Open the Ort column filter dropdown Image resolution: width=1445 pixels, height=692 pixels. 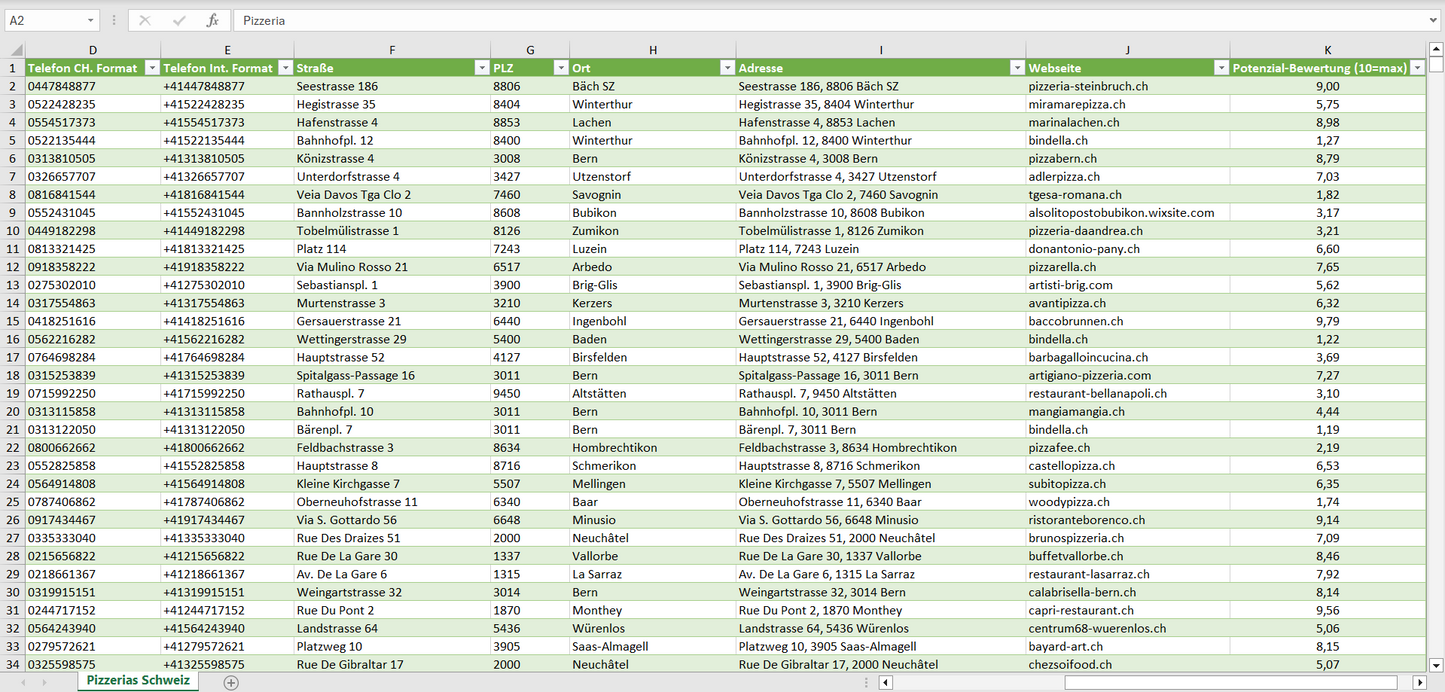727,68
